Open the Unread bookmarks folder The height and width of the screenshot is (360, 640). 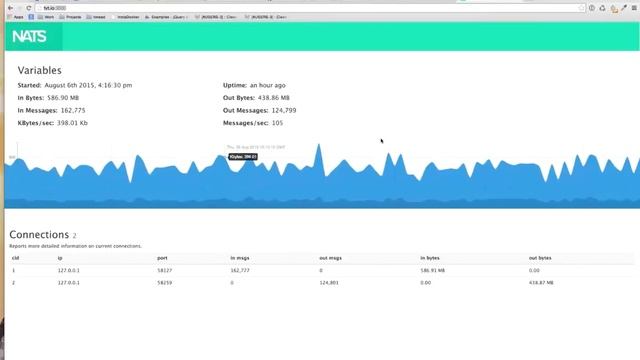(96, 17)
